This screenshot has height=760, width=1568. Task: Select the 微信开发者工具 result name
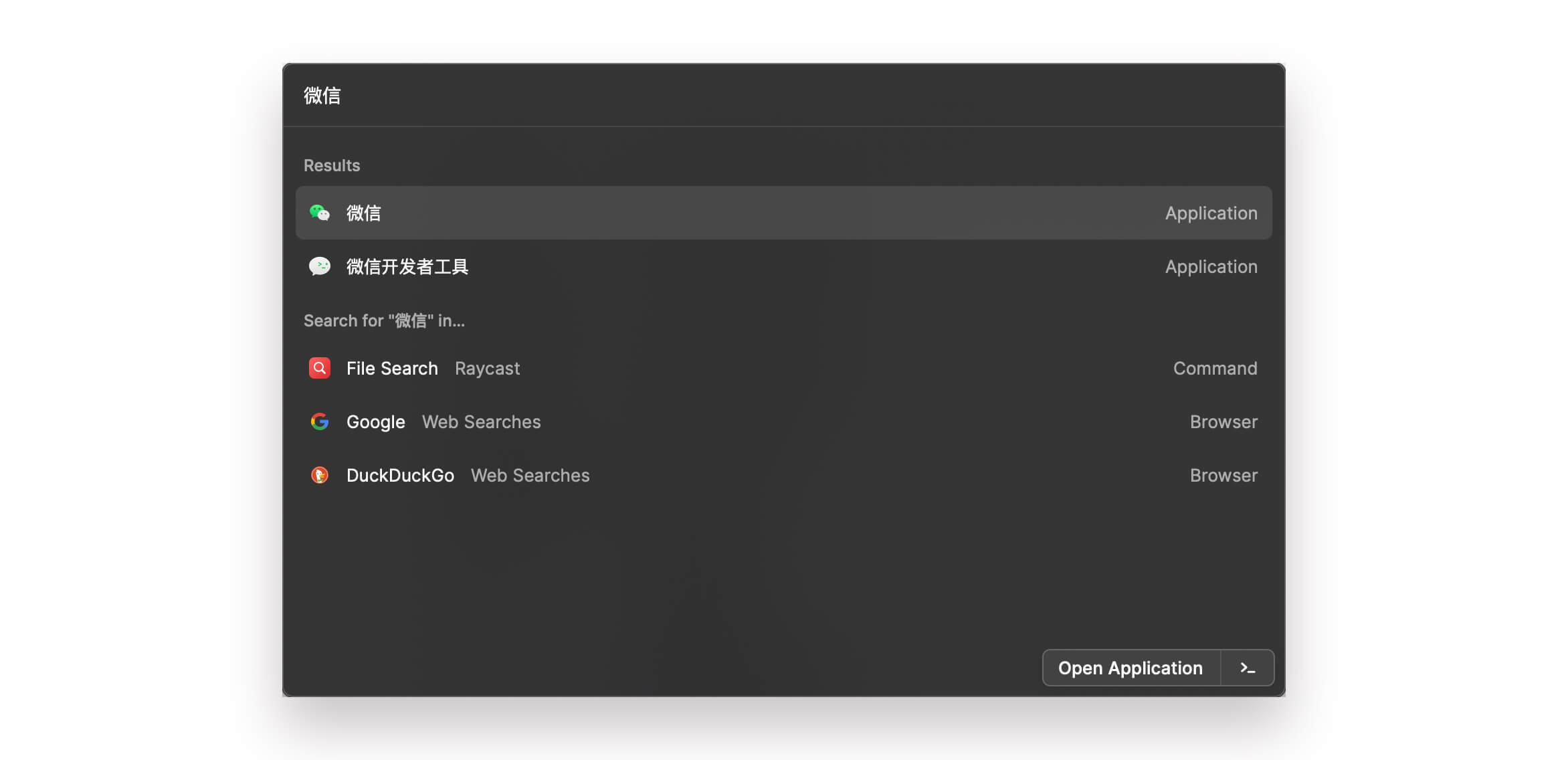(x=407, y=266)
